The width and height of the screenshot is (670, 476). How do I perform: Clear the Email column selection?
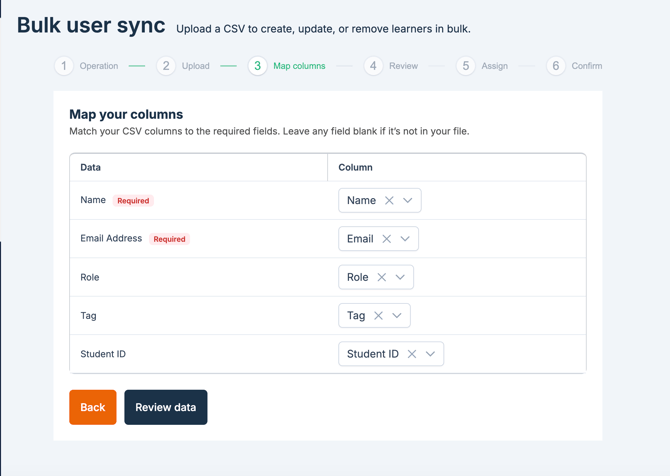click(x=386, y=239)
